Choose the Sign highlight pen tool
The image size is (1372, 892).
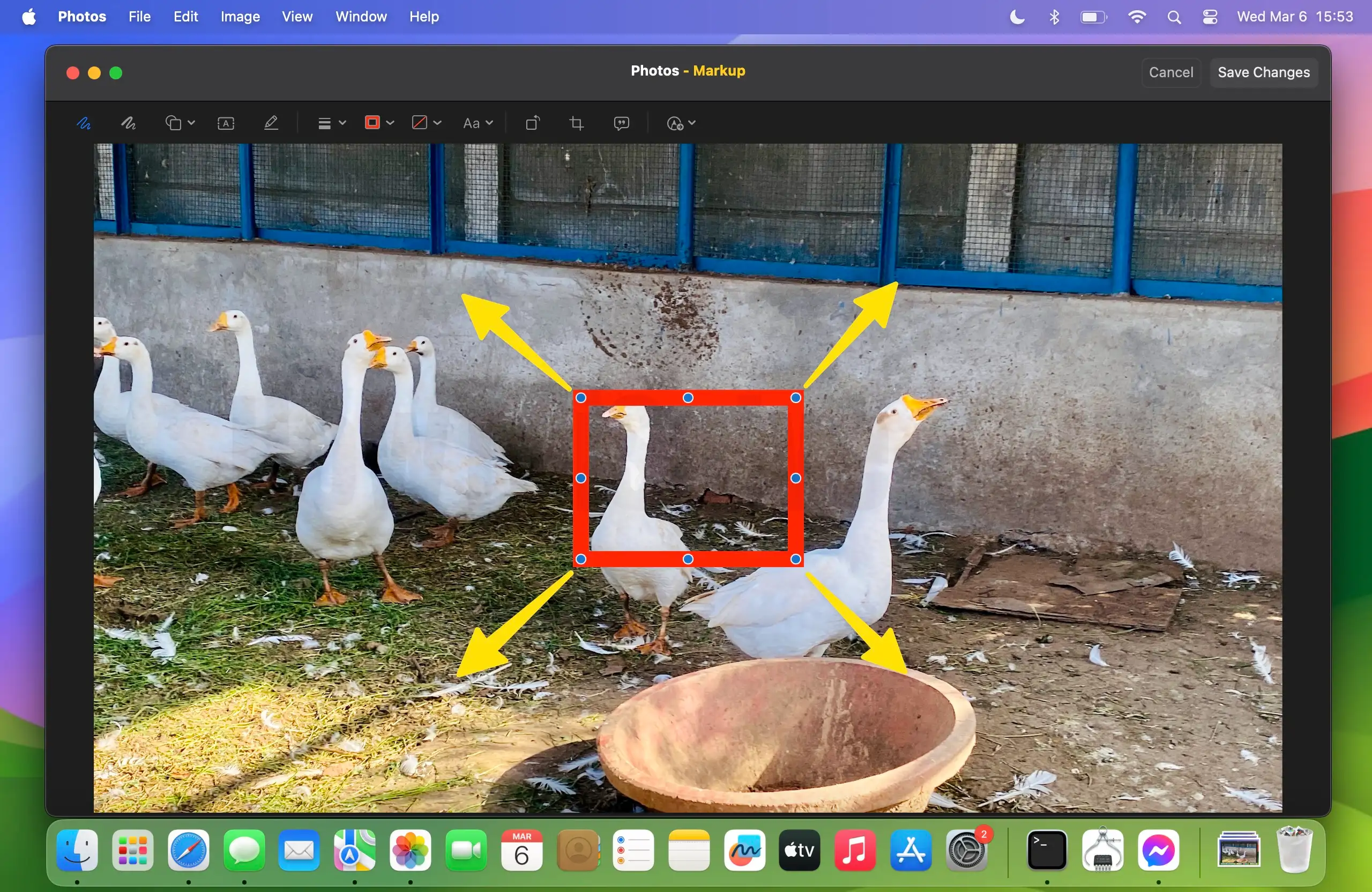pos(271,123)
